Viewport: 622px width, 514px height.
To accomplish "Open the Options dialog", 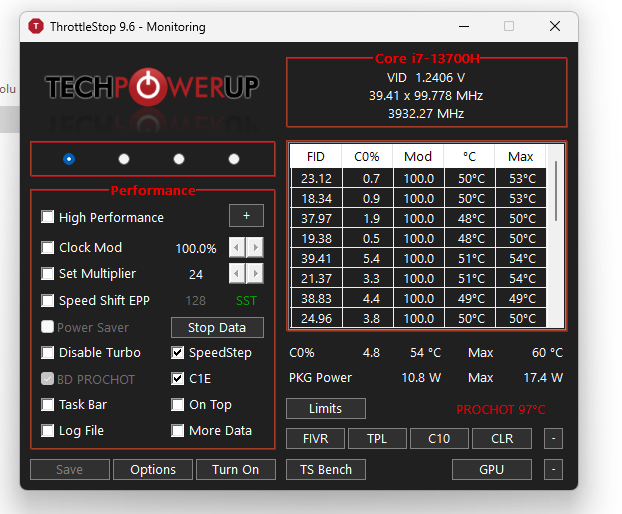I will (x=153, y=470).
